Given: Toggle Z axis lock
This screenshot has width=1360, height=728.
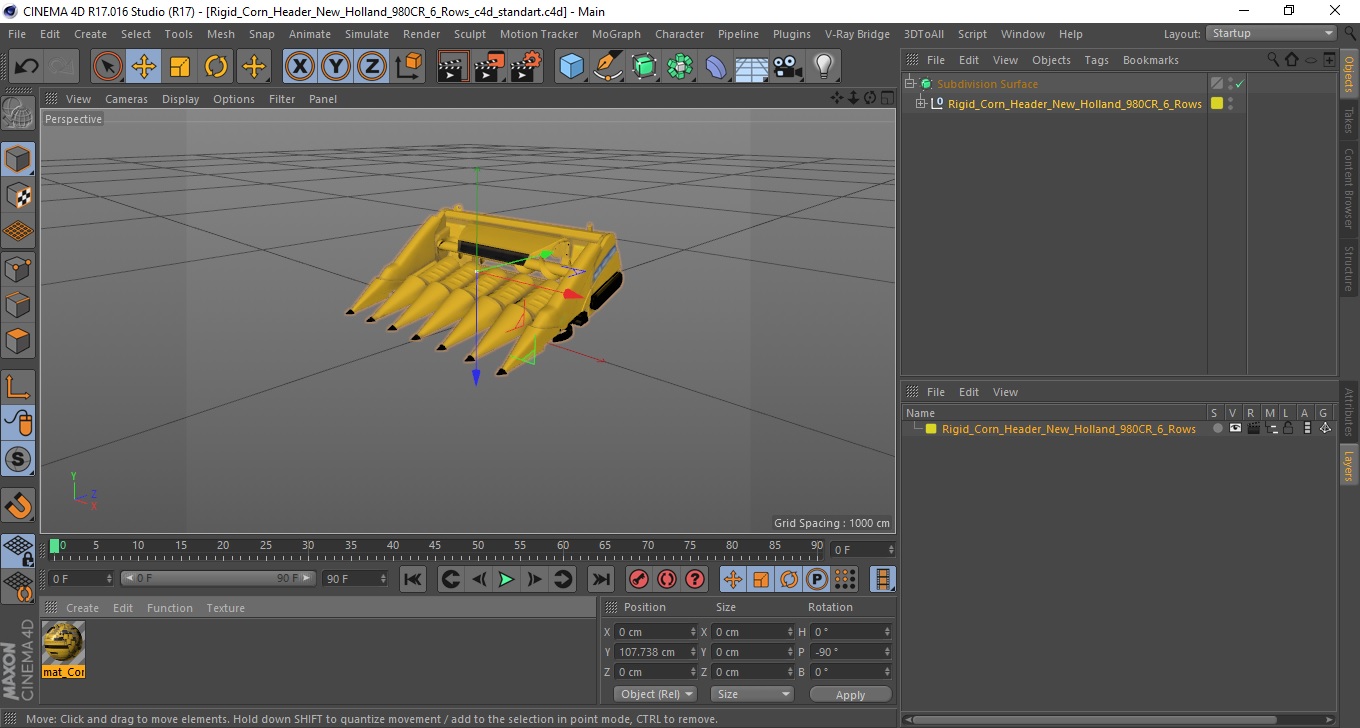Looking at the screenshot, I should click(x=372, y=67).
